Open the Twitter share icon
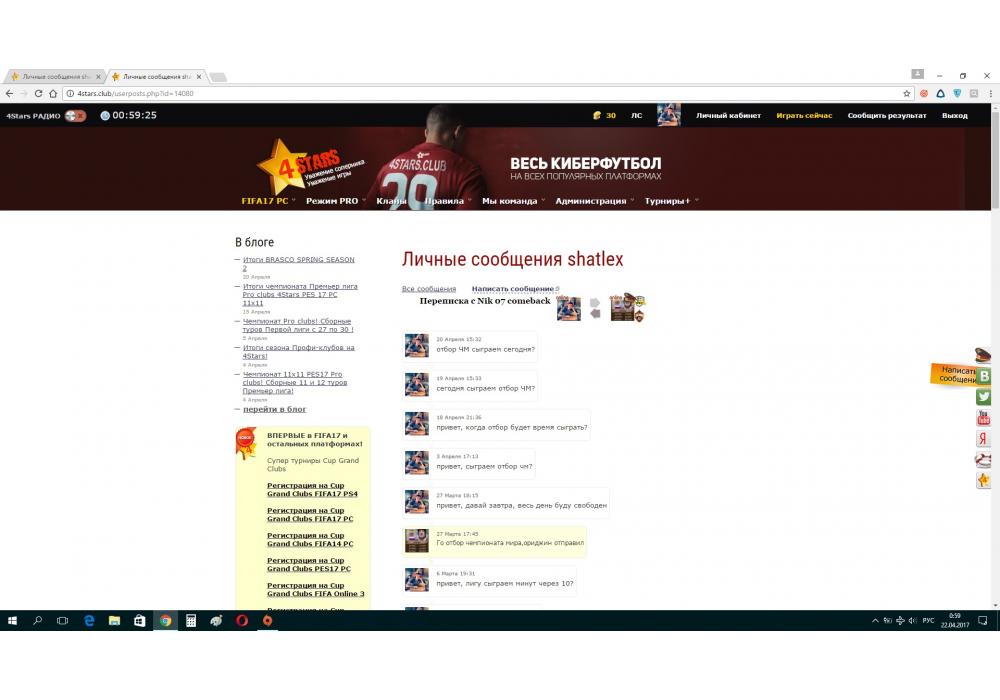 tap(984, 397)
